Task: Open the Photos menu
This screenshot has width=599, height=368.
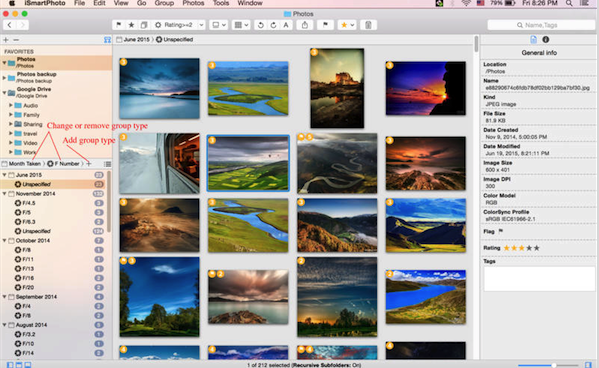Action: point(193,3)
